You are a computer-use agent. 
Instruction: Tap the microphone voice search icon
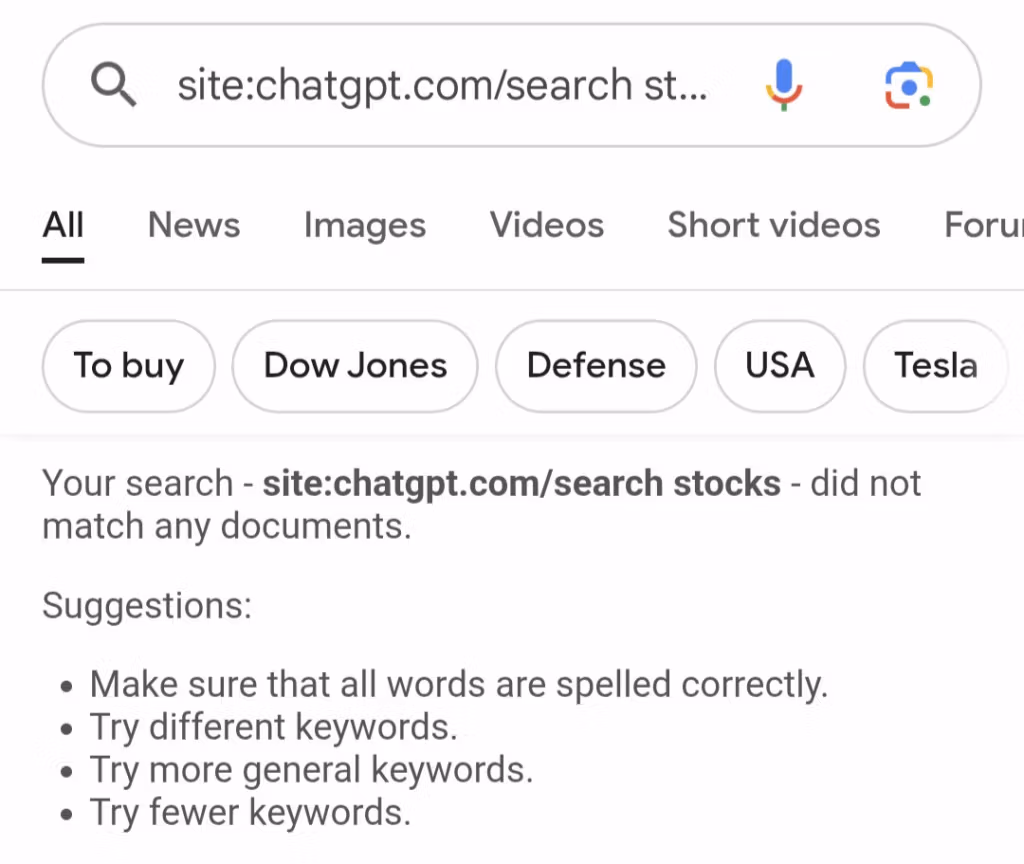click(785, 84)
